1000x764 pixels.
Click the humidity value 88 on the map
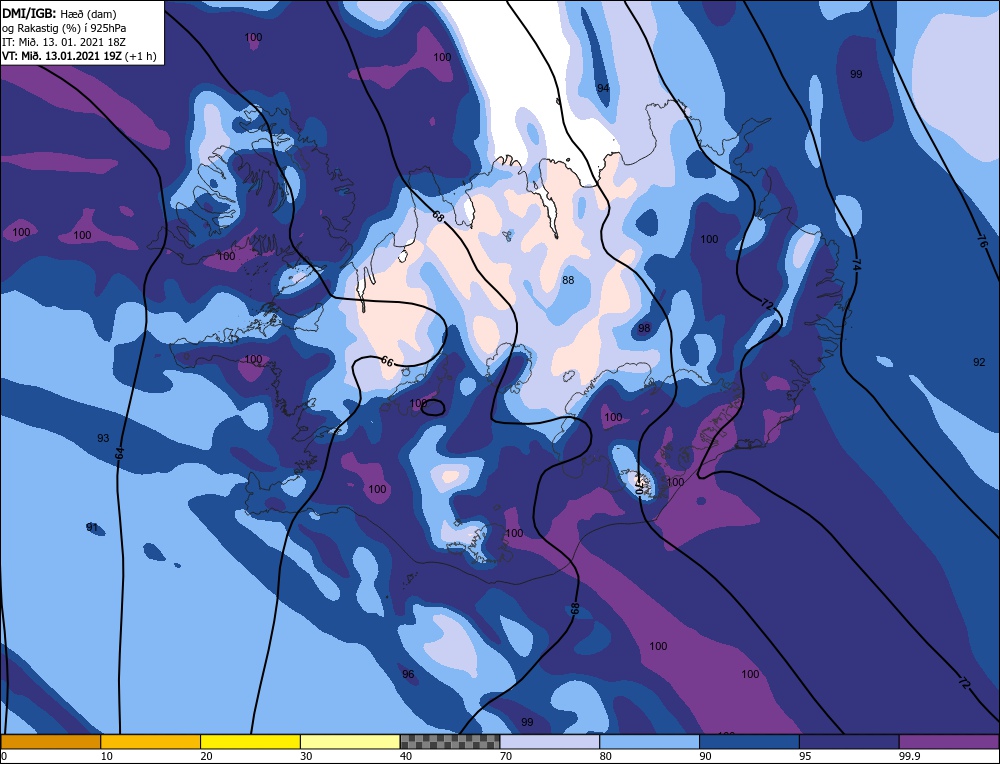[x=568, y=280]
